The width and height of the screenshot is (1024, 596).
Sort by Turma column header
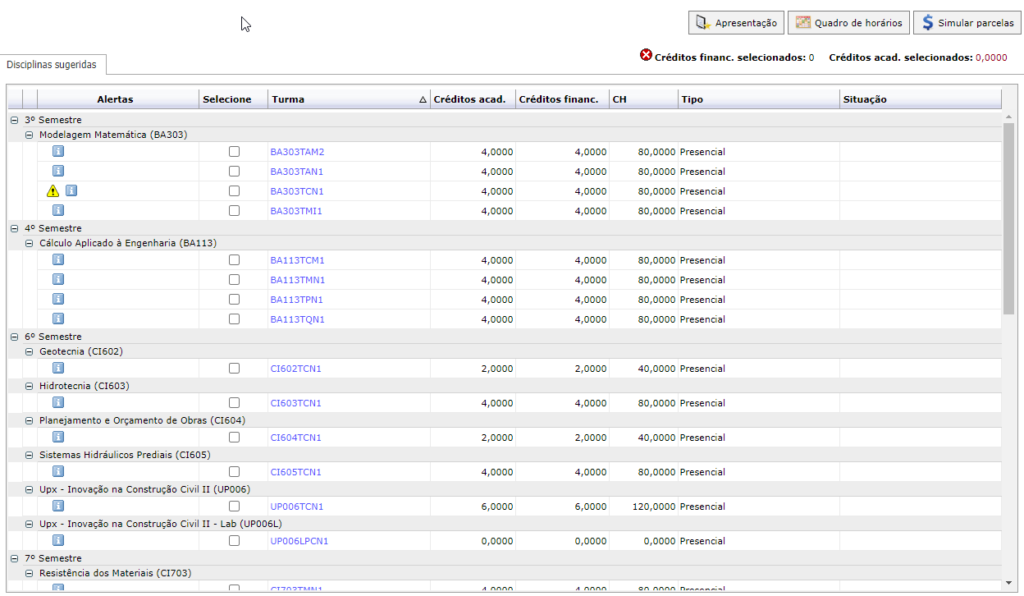tap(348, 99)
